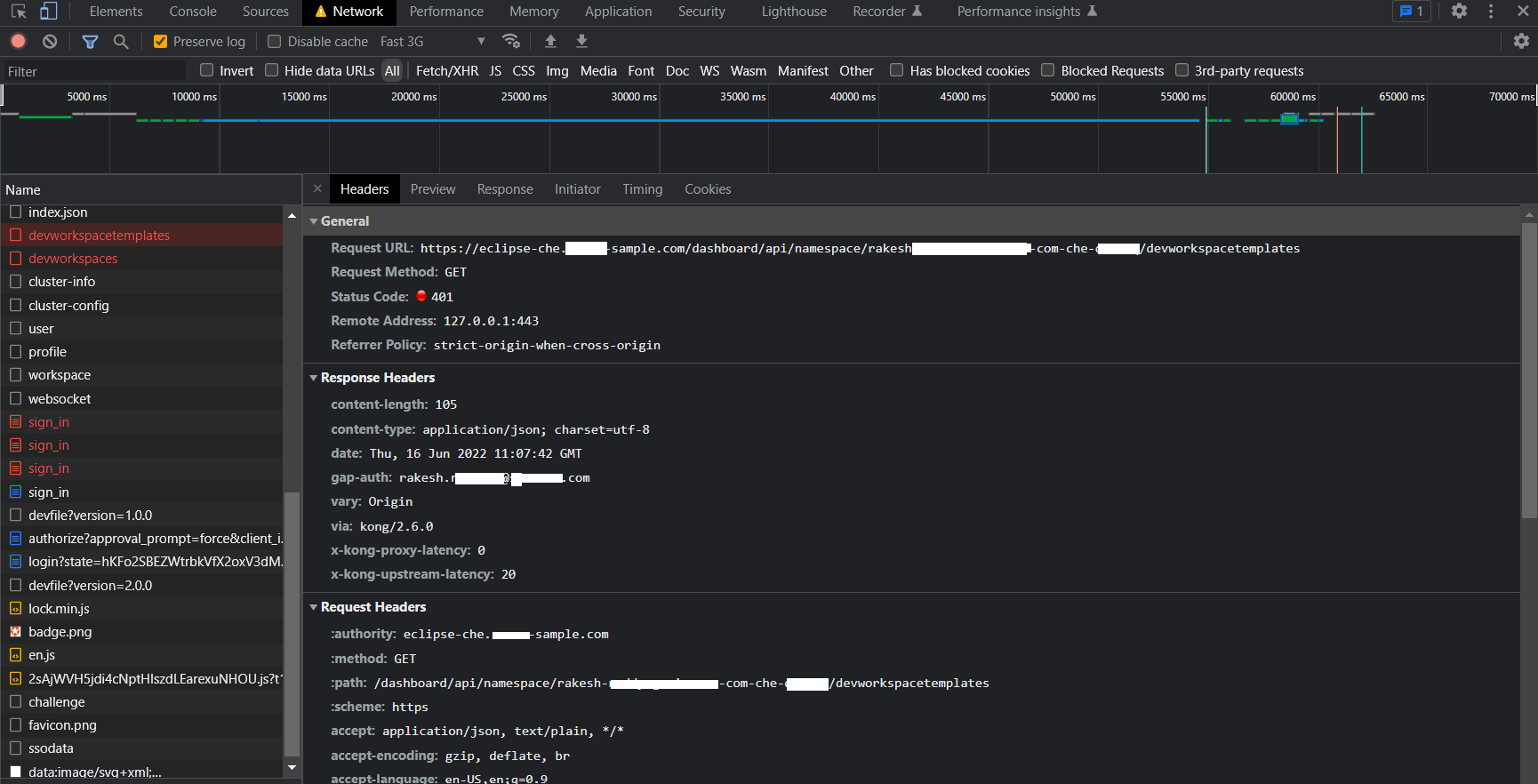This screenshot has height=784, width=1538.
Task: Open the DevTools kebab menu
Action: click(x=1491, y=12)
